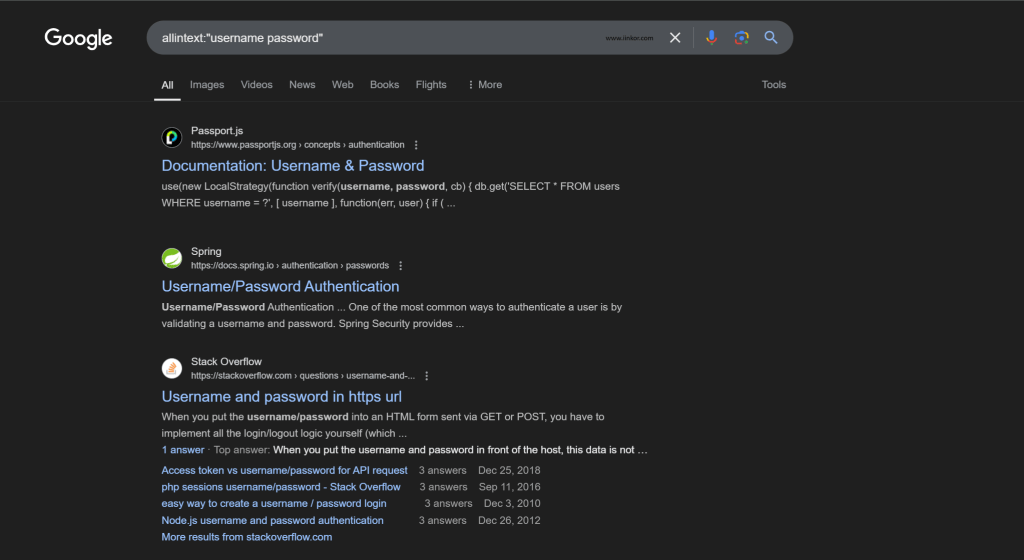The width and height of the screenshot is (1024, 560).
Task: Open Access token vs username/password for API request
Action: coord(284,471)
